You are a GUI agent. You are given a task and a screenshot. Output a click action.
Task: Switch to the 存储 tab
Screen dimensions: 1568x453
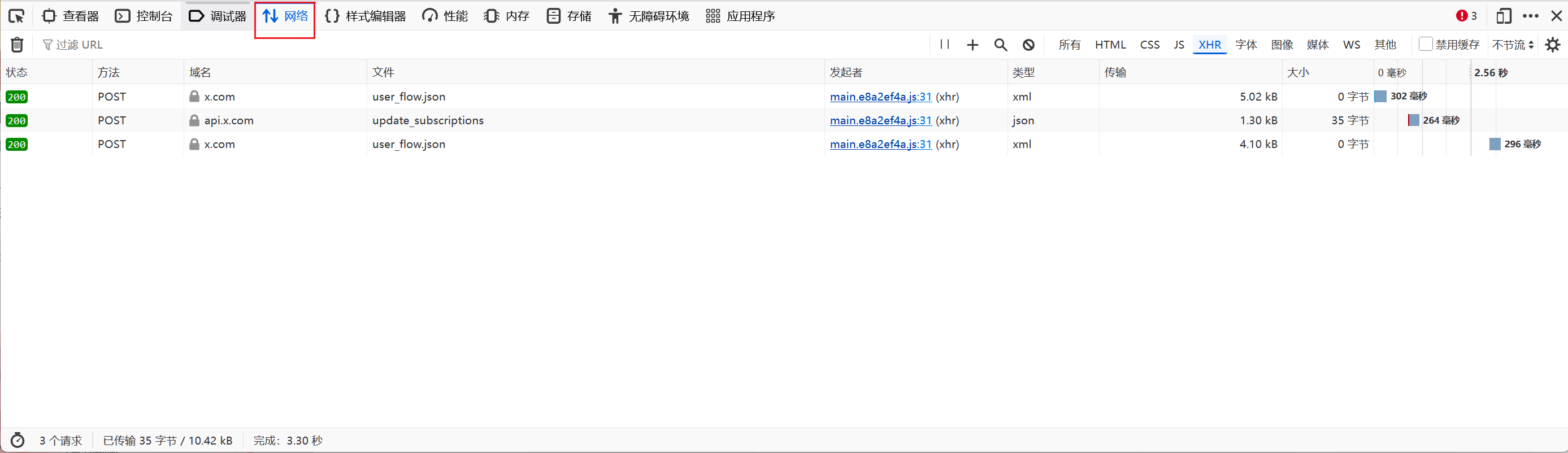point(569,16)
